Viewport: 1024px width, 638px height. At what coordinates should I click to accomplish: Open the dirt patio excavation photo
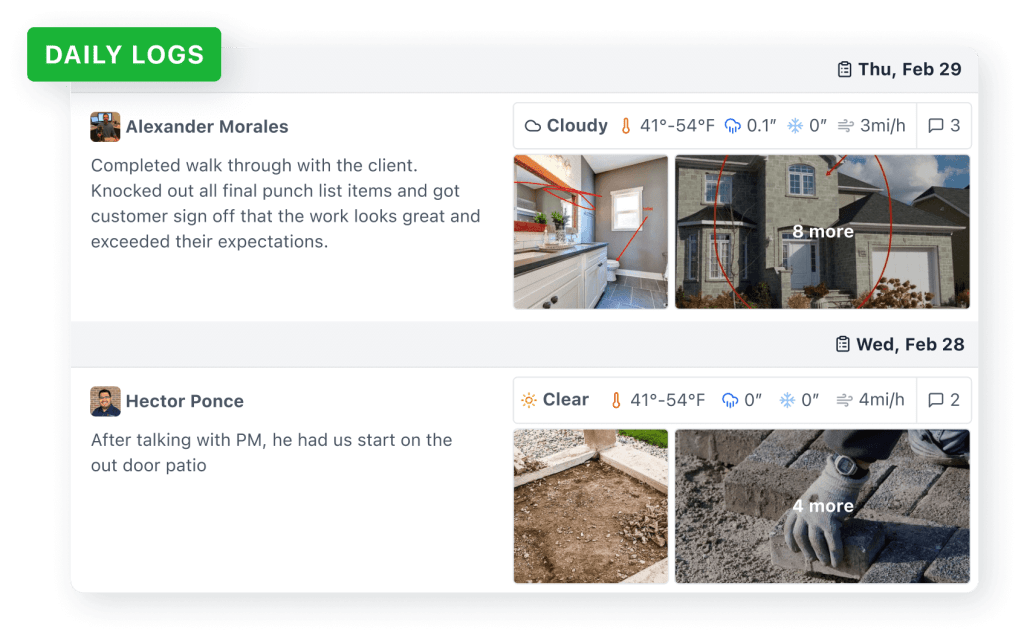click(x=590, y=506)
